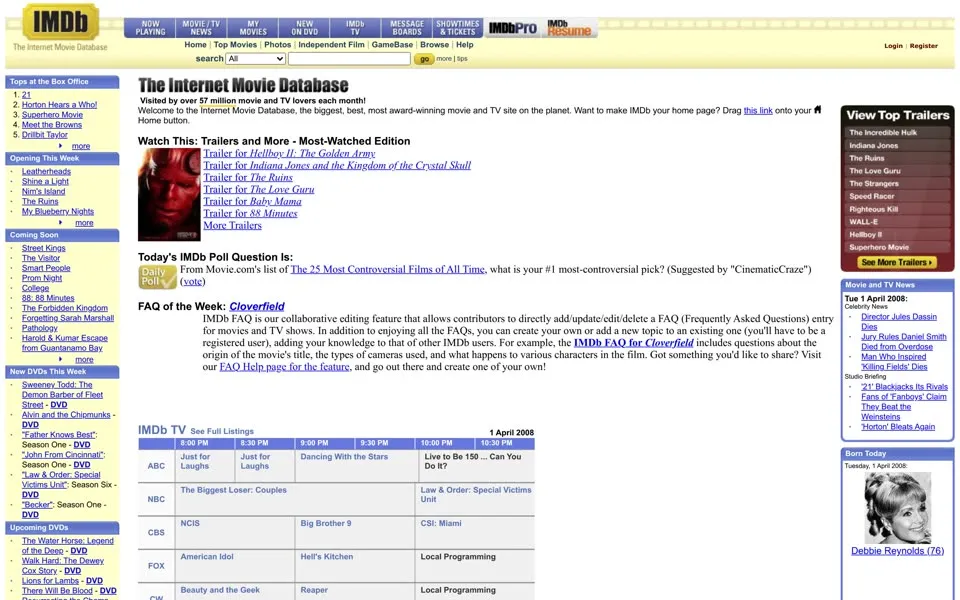Click See More Trailers button
The image size is (960, 600).
pyautogui.click(x=897, y=262)
